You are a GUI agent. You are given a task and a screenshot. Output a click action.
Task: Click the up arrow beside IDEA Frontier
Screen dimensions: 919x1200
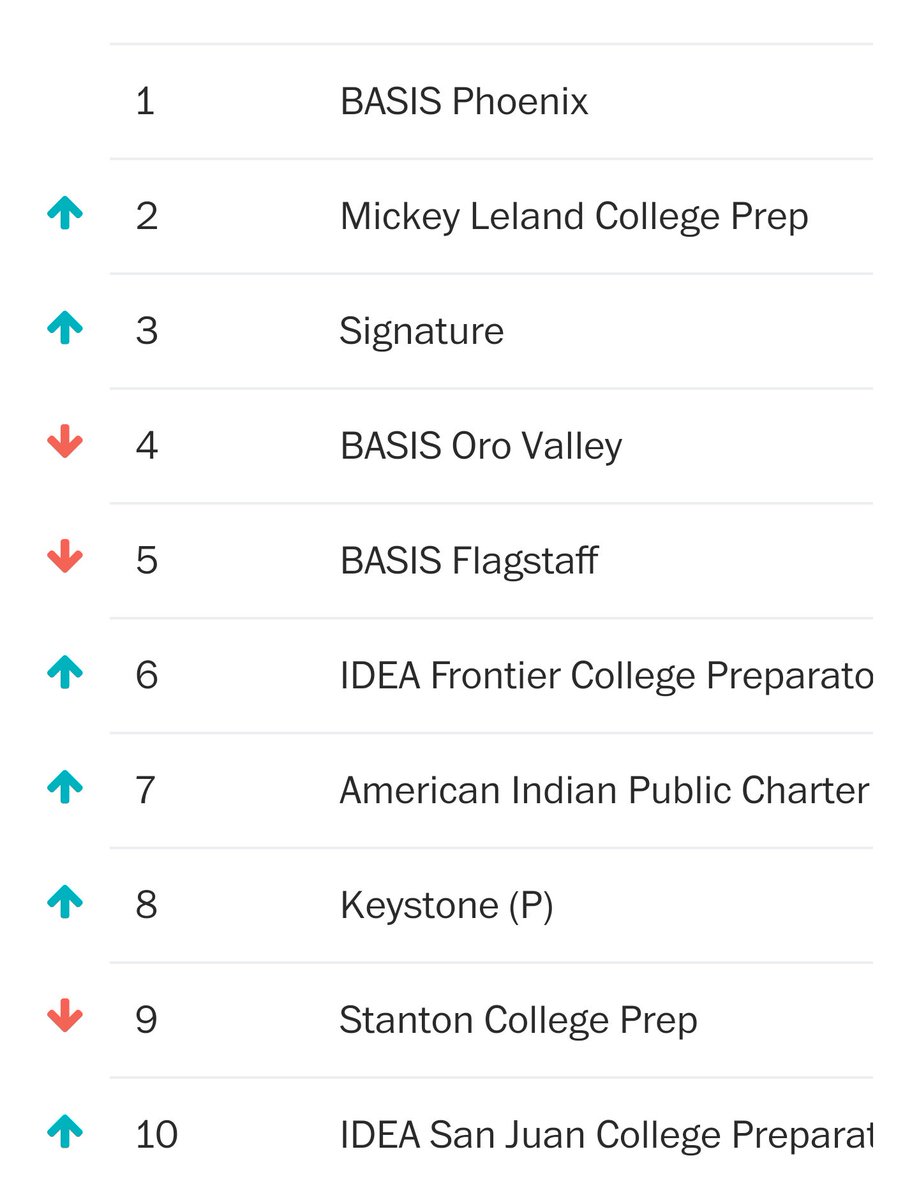(65, 673)
